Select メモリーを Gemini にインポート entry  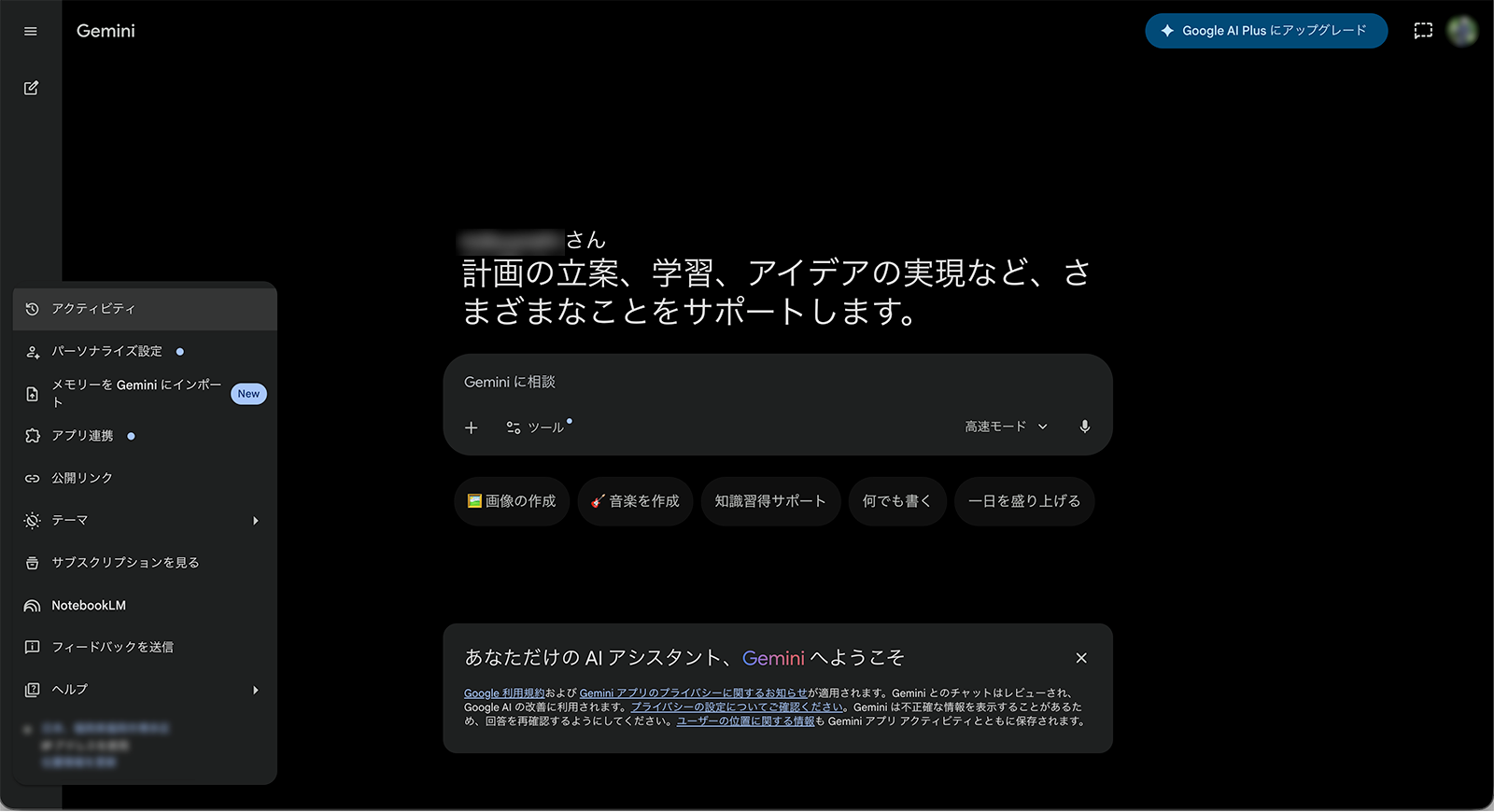click(x=145, y=394)
